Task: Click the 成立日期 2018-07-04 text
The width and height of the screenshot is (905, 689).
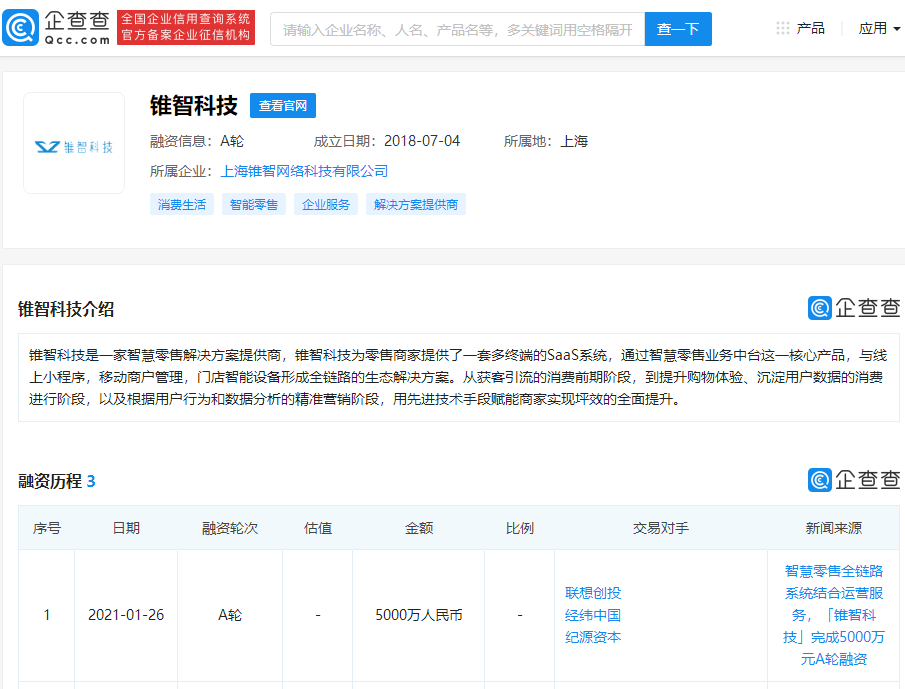Action: 387,141
